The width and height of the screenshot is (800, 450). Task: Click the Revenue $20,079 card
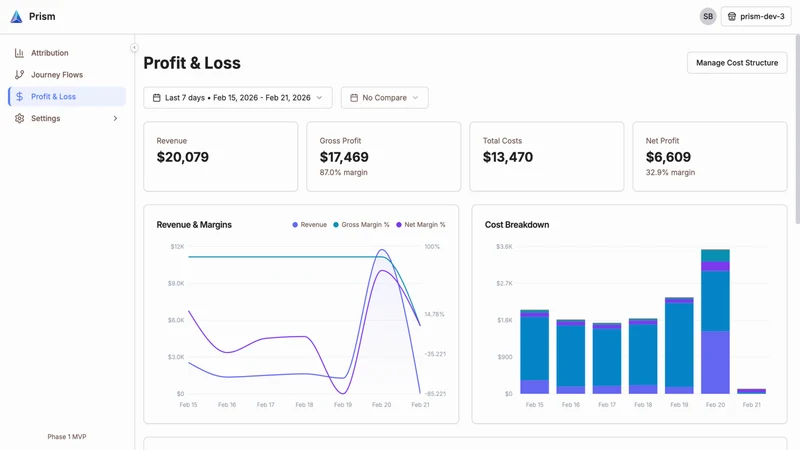pyautogui.click(x=220, y=157)
